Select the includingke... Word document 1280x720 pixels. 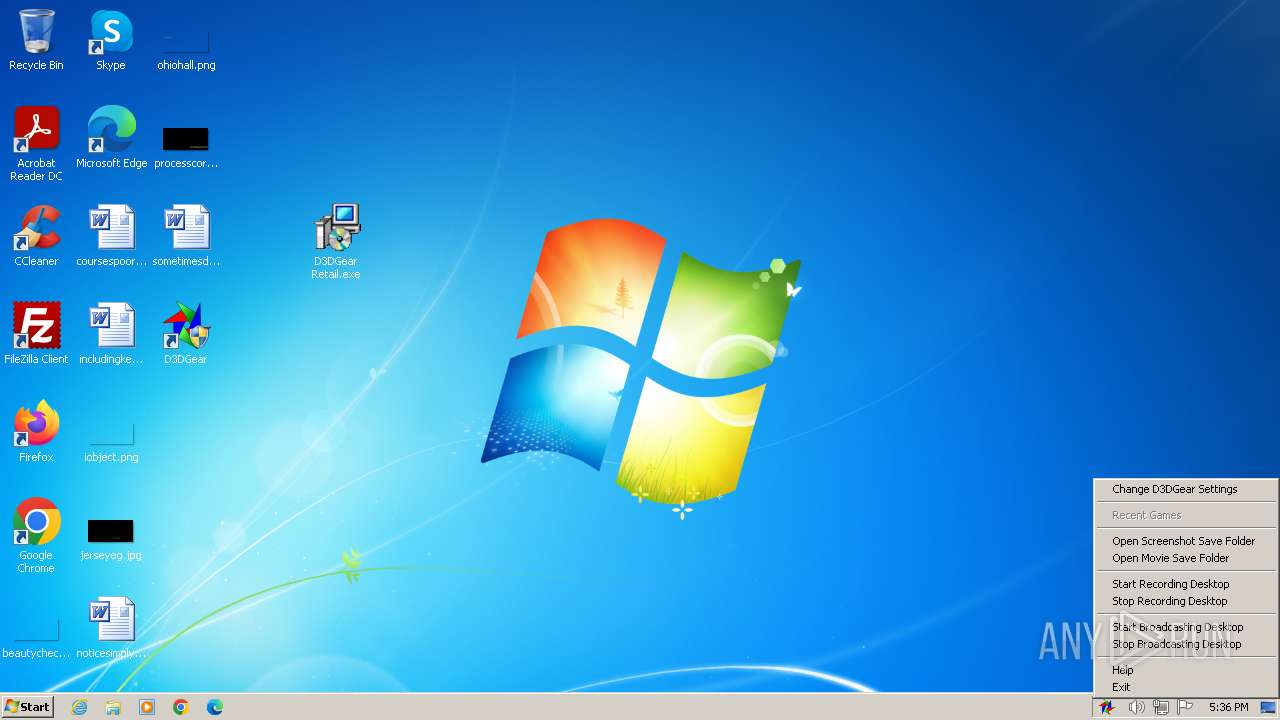pos(111,334)
